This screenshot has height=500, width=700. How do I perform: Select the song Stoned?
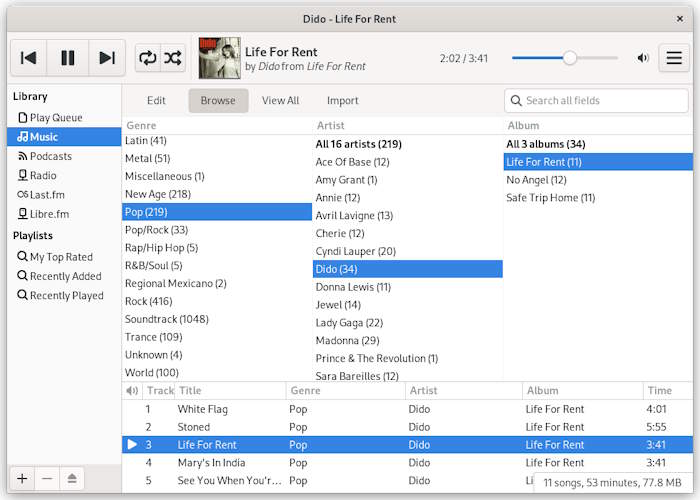[x=407, y=427]
